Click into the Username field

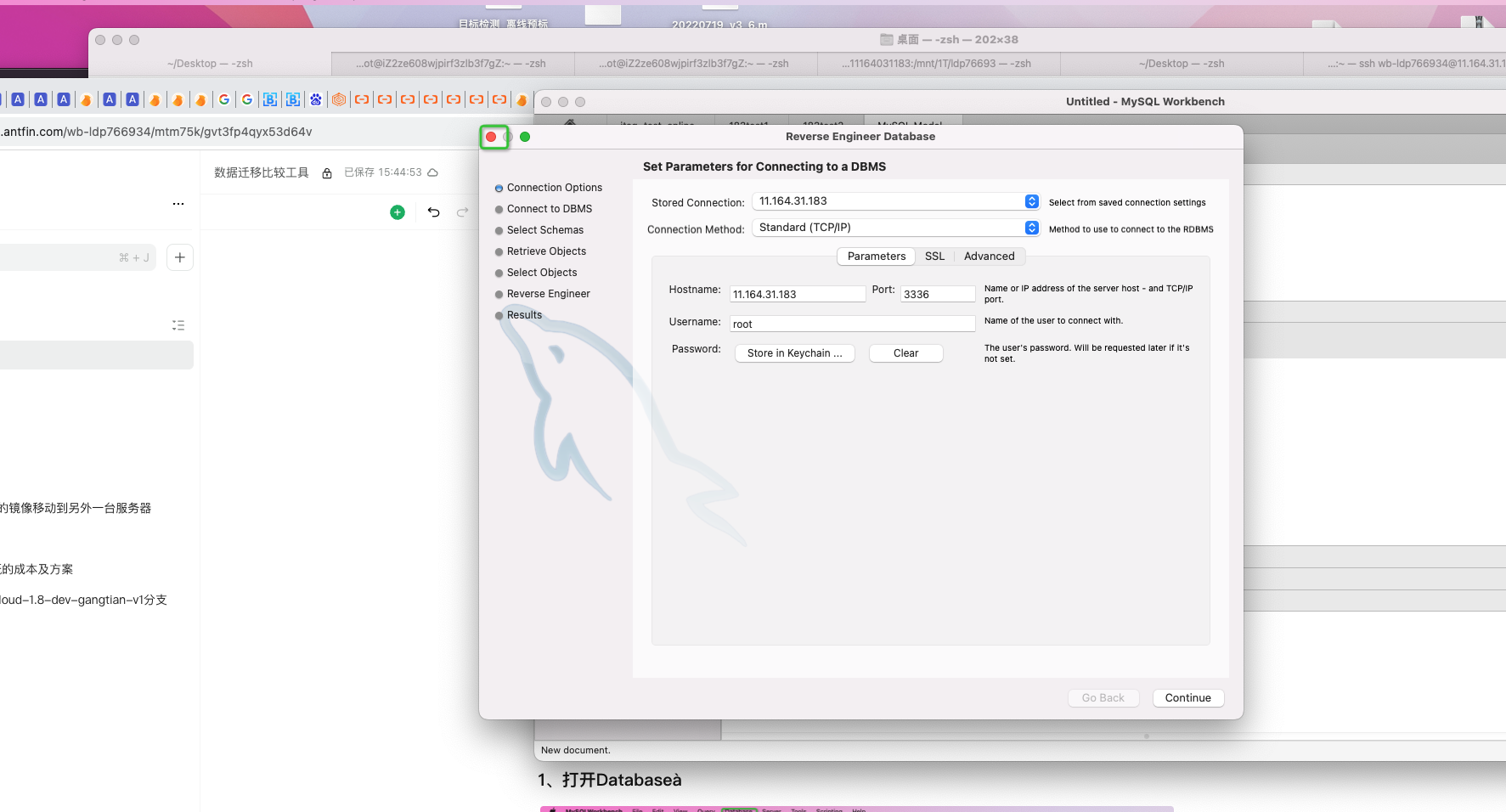coord(853,324)
